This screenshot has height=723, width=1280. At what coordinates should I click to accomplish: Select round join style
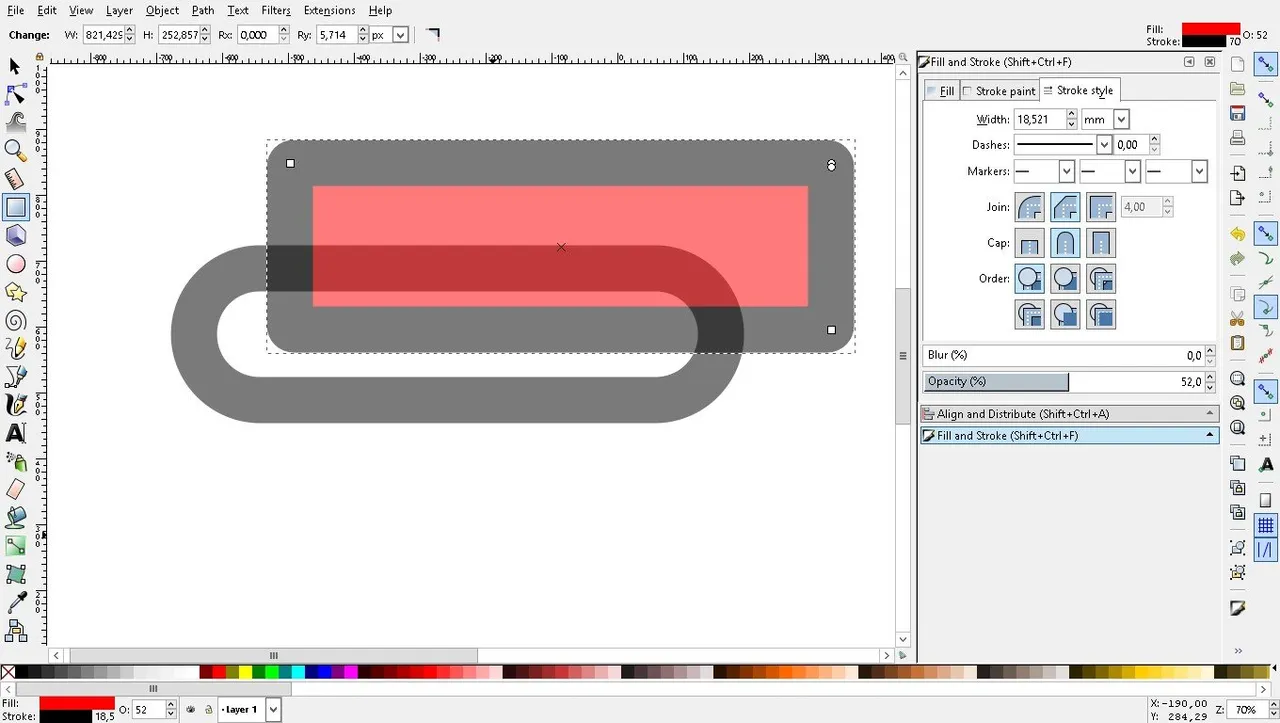click(1030, 207)
